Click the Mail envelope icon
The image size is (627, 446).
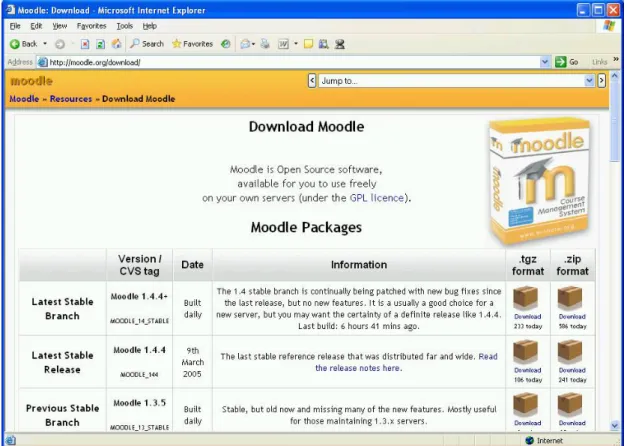[x=245, y=44]
